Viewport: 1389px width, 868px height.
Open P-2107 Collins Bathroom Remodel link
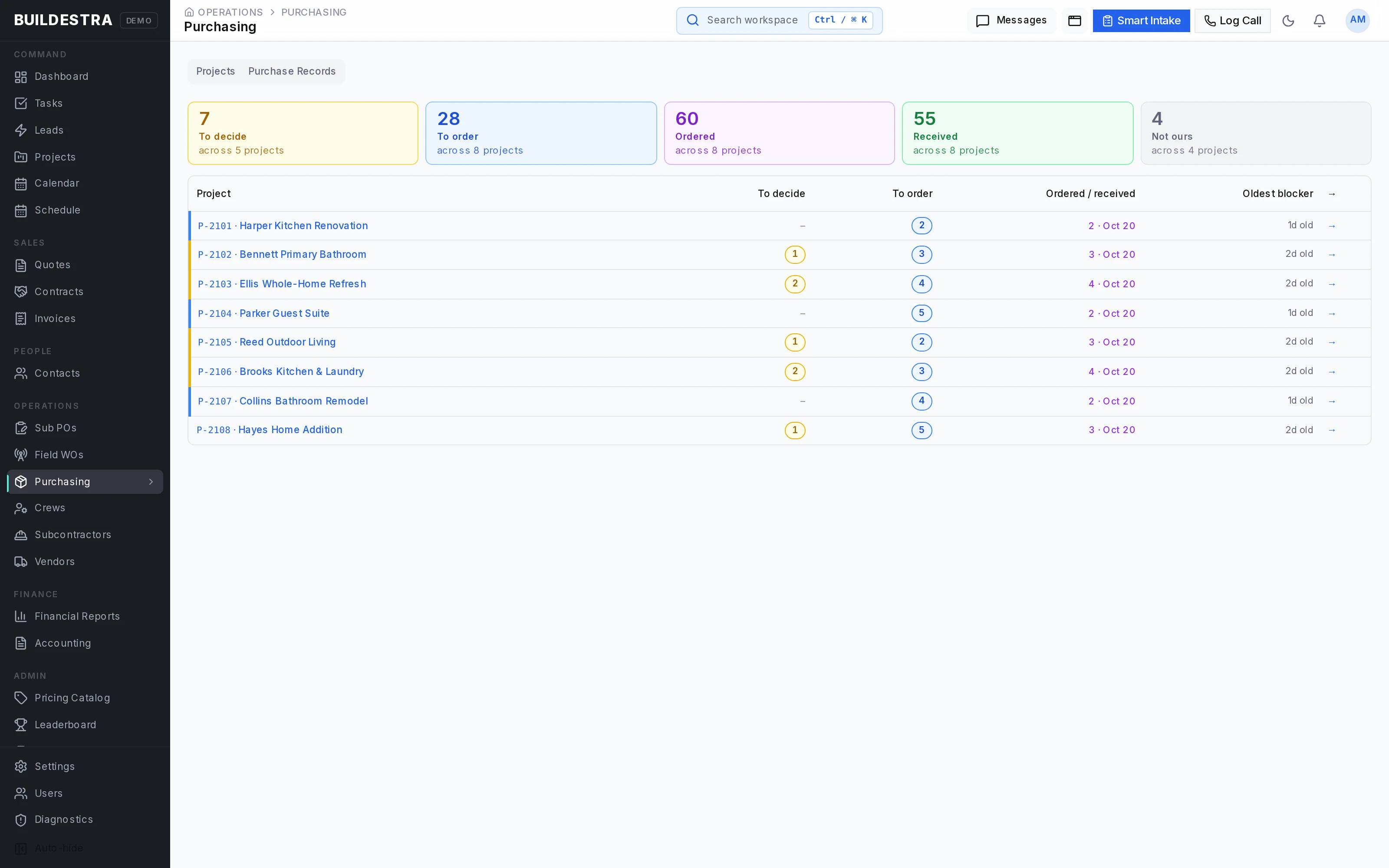[283, 401]
